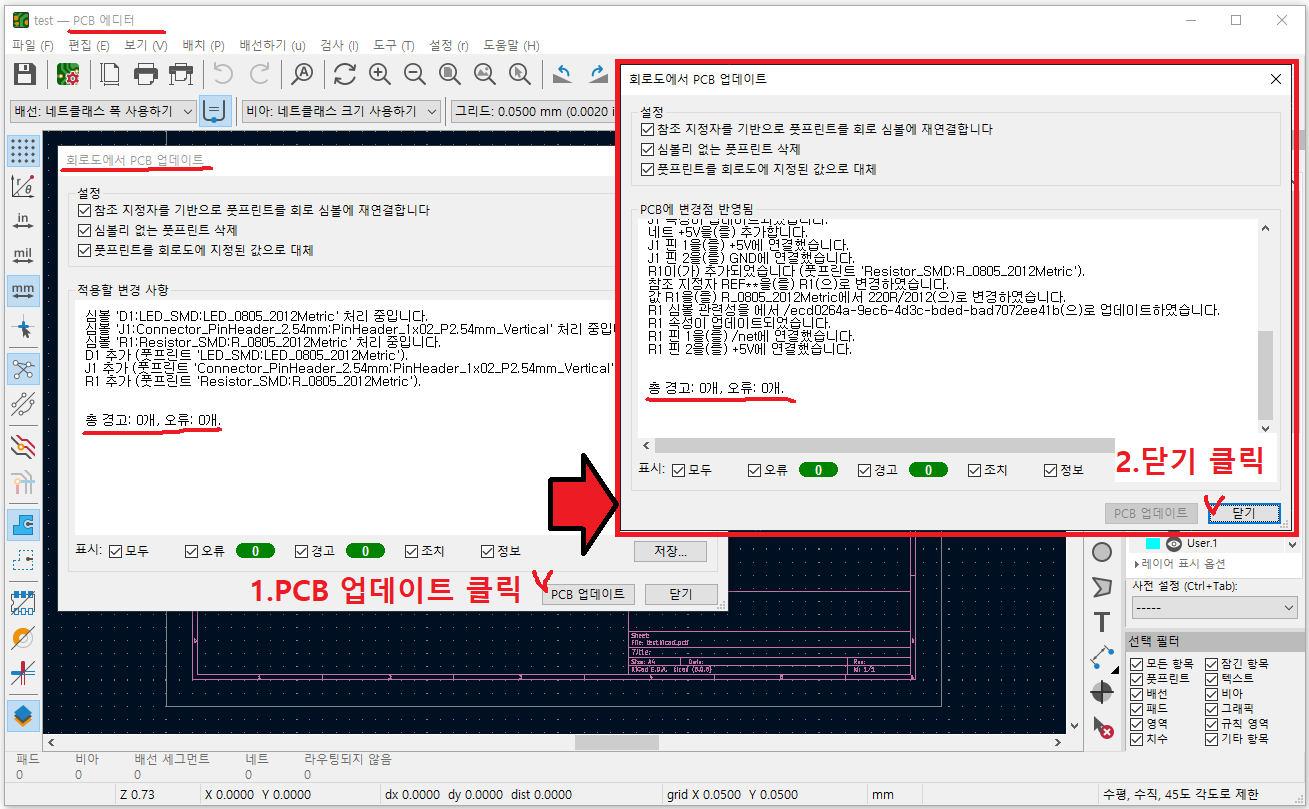Select the Draw Polygon tool

tap(1102, 587)
